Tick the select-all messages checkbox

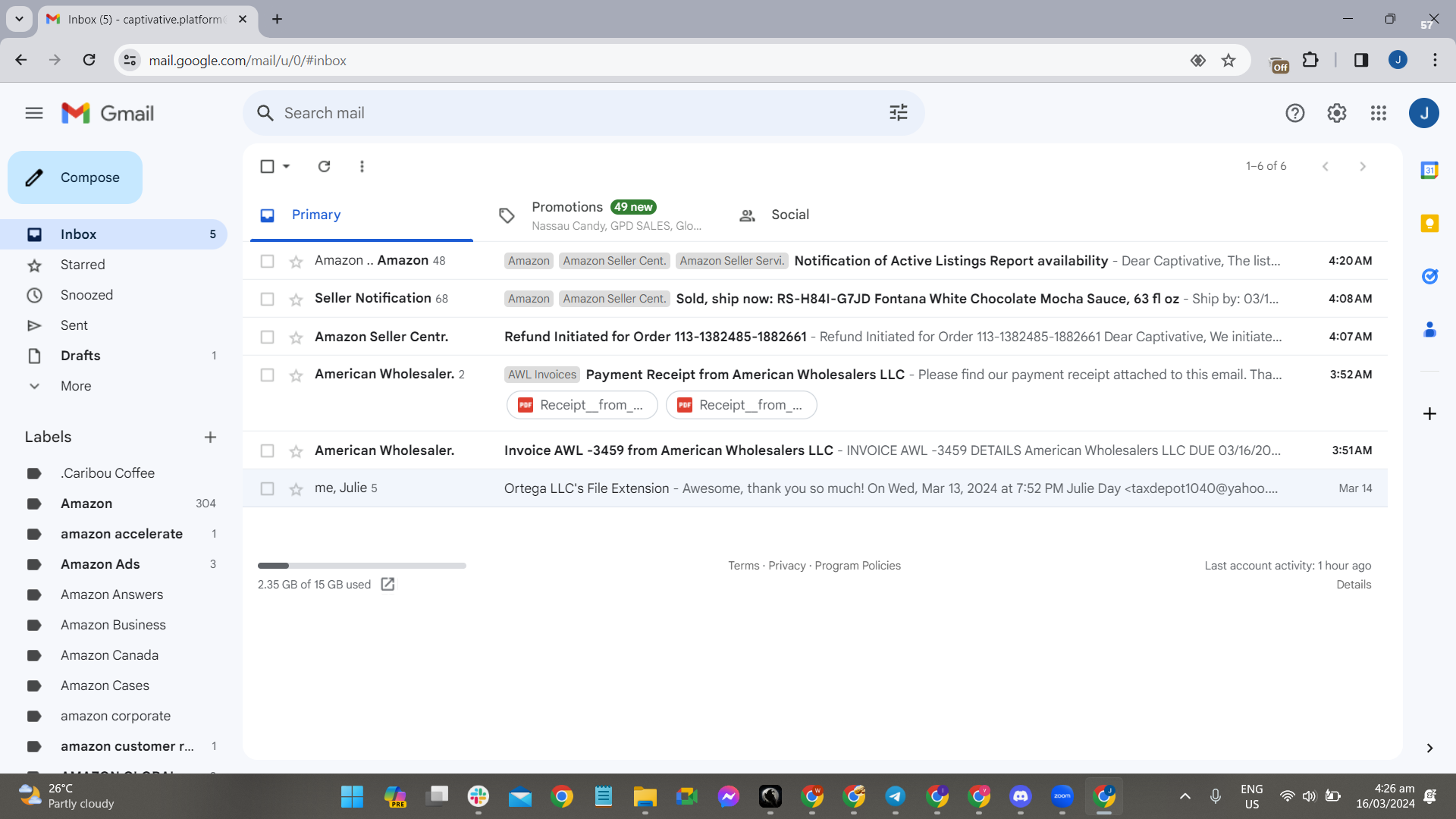tap(267, 166)
